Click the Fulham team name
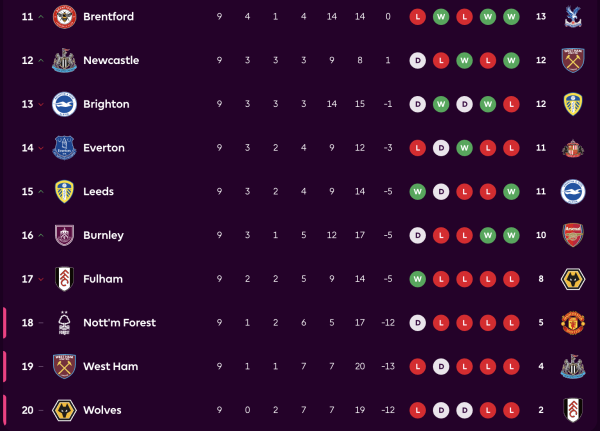 pyautogui.click(x=103, y=279)
